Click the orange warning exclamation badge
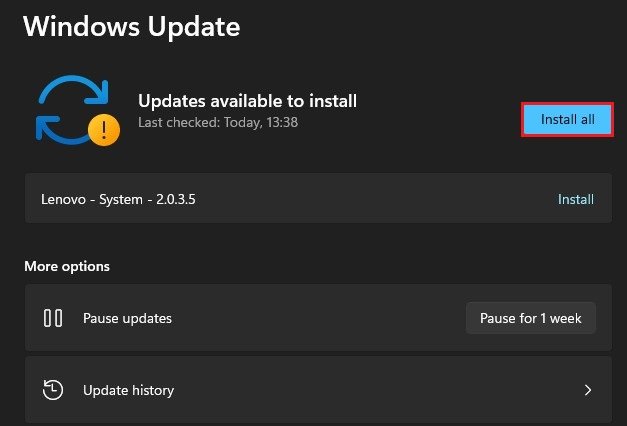Viewport: 627px width, 426px height. (105, 129)
